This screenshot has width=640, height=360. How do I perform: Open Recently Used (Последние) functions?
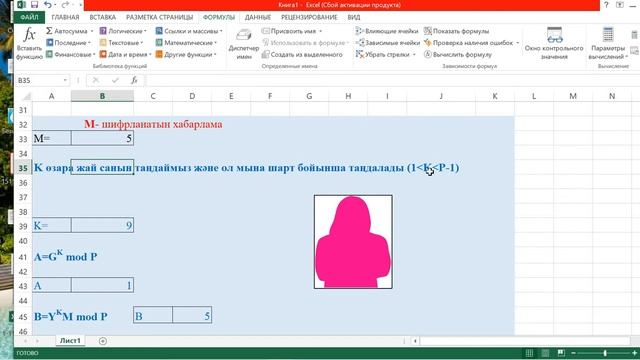coord(68,42)
